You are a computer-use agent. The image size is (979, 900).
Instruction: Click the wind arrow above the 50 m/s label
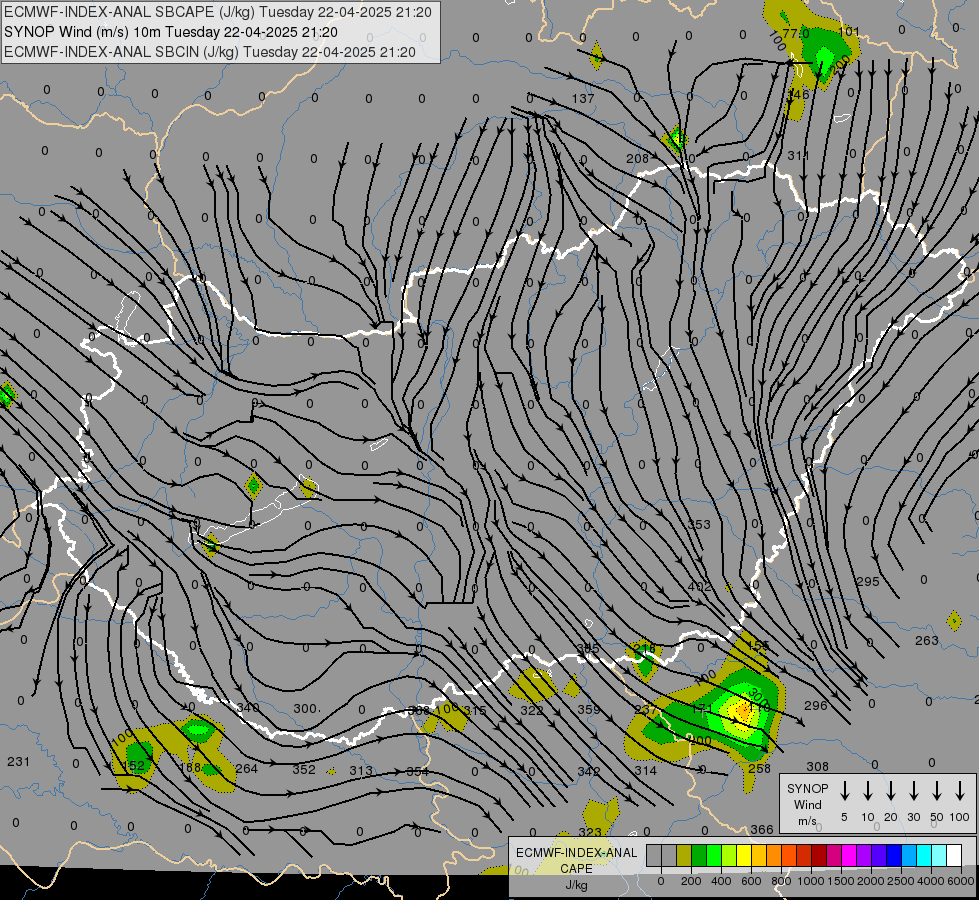[x=937, y=791]
